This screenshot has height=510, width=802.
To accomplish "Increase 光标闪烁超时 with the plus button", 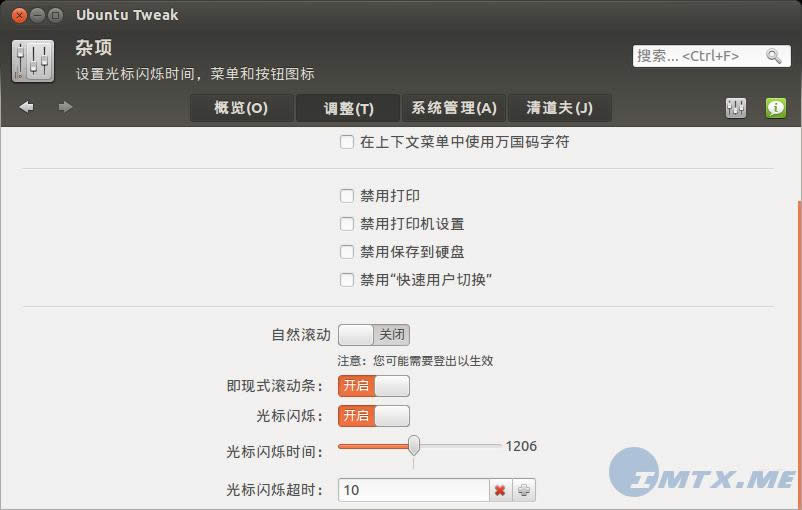I will pyautogui.click(x=524, y=490).
